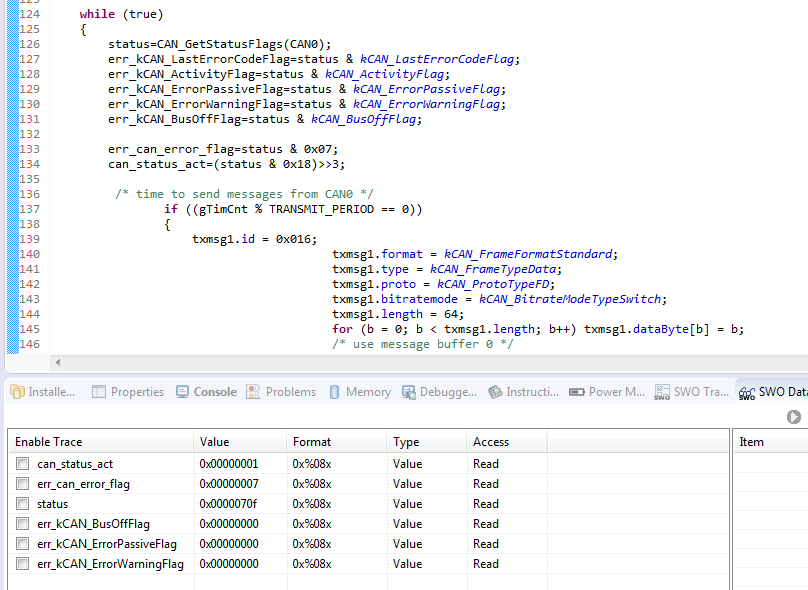
Task: Click kCAN_FrameFormatStandard in the code
Action: click(528, 254)
